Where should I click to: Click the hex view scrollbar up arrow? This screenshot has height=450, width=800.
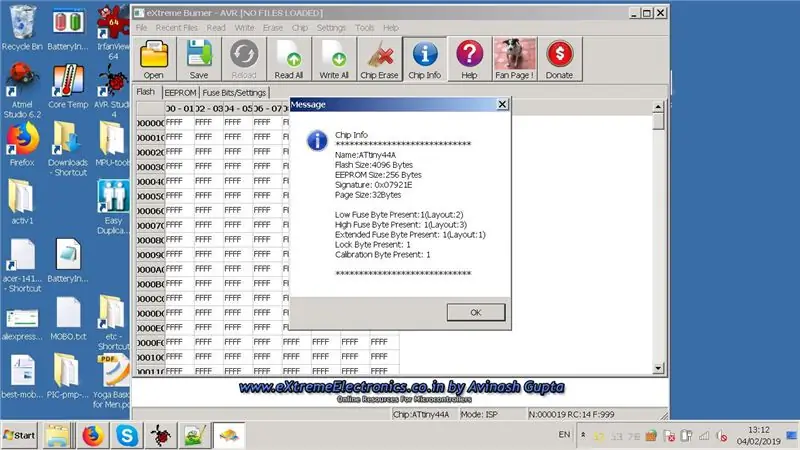658,107
